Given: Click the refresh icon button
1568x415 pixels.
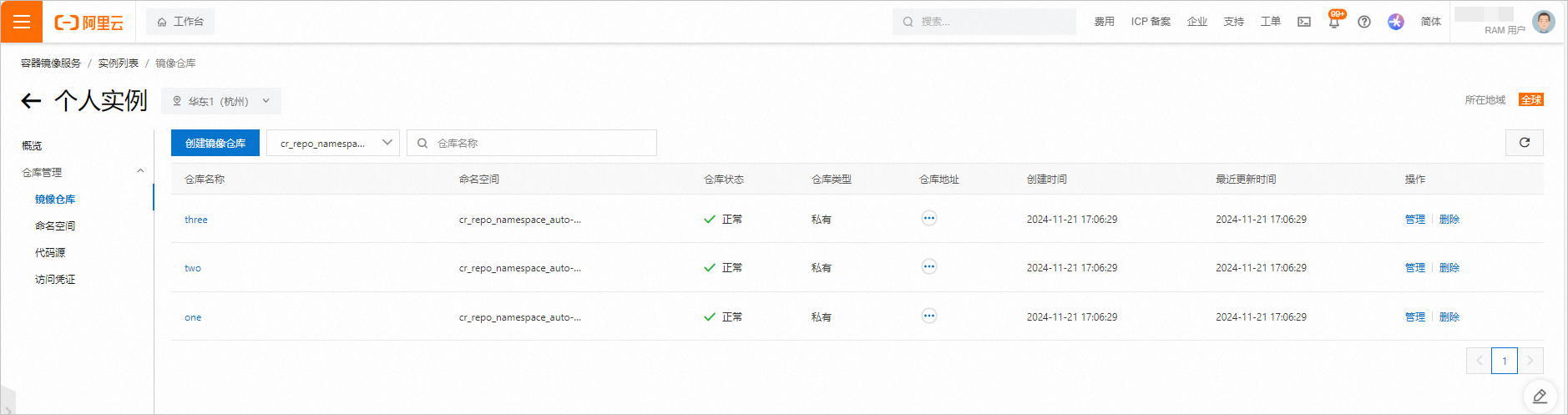Looking at the screenshot, I should [x=1525, y=143].
